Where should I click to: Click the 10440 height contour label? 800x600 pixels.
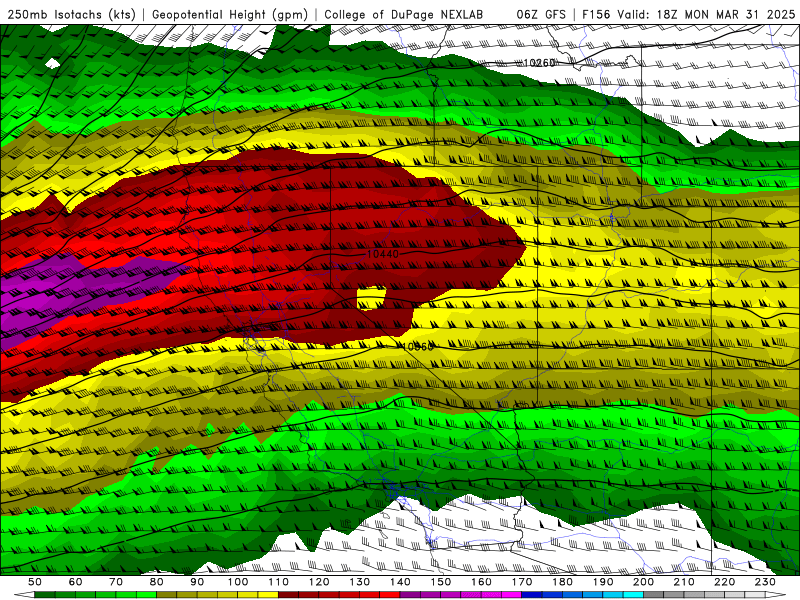(383, 254)
